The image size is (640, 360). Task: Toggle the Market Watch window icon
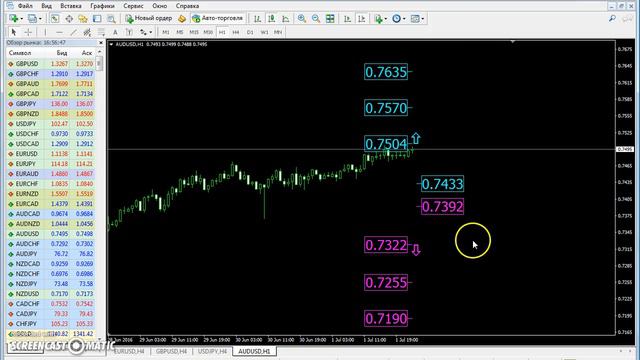(x=55, y=18)
